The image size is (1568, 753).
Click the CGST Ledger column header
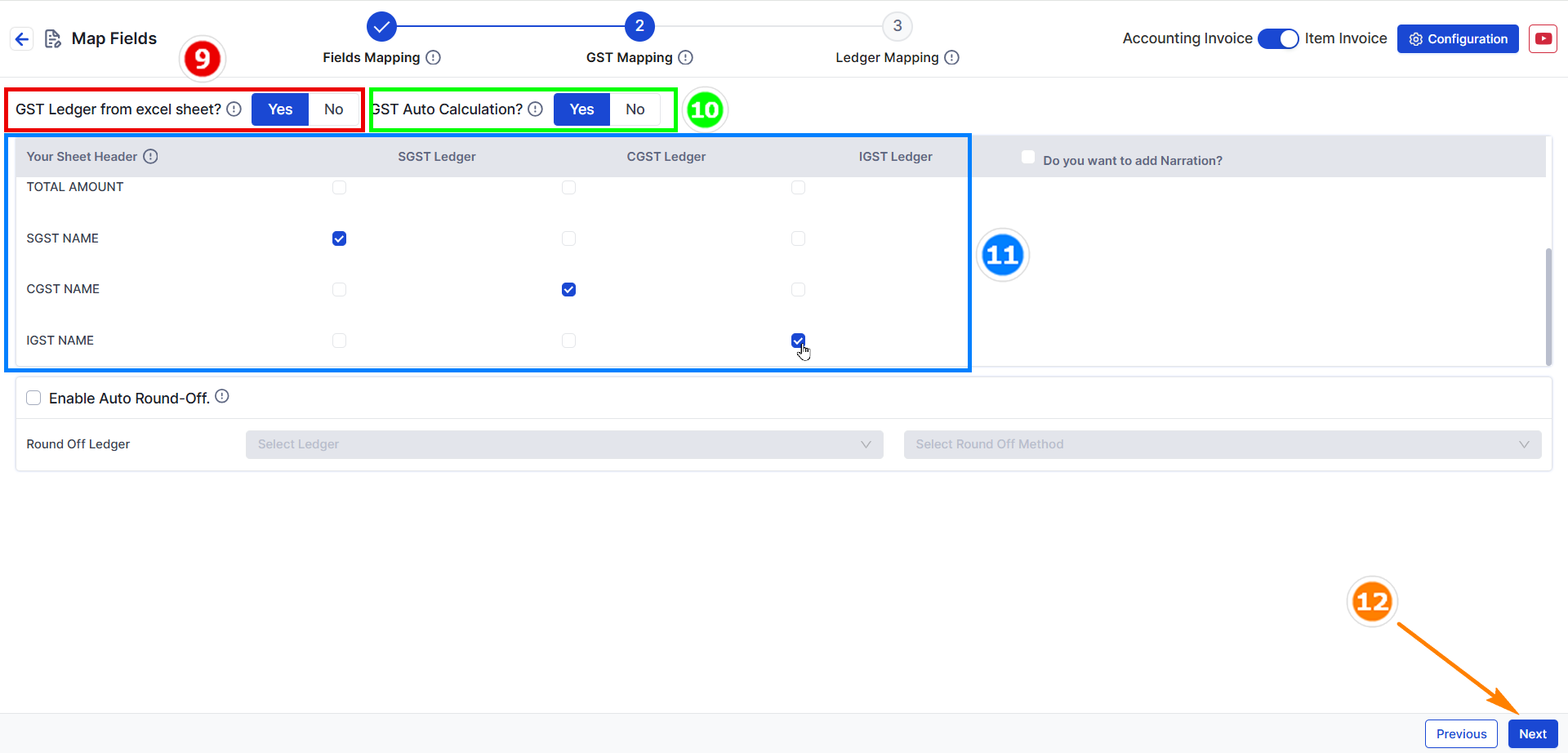(x=666, y=157)
